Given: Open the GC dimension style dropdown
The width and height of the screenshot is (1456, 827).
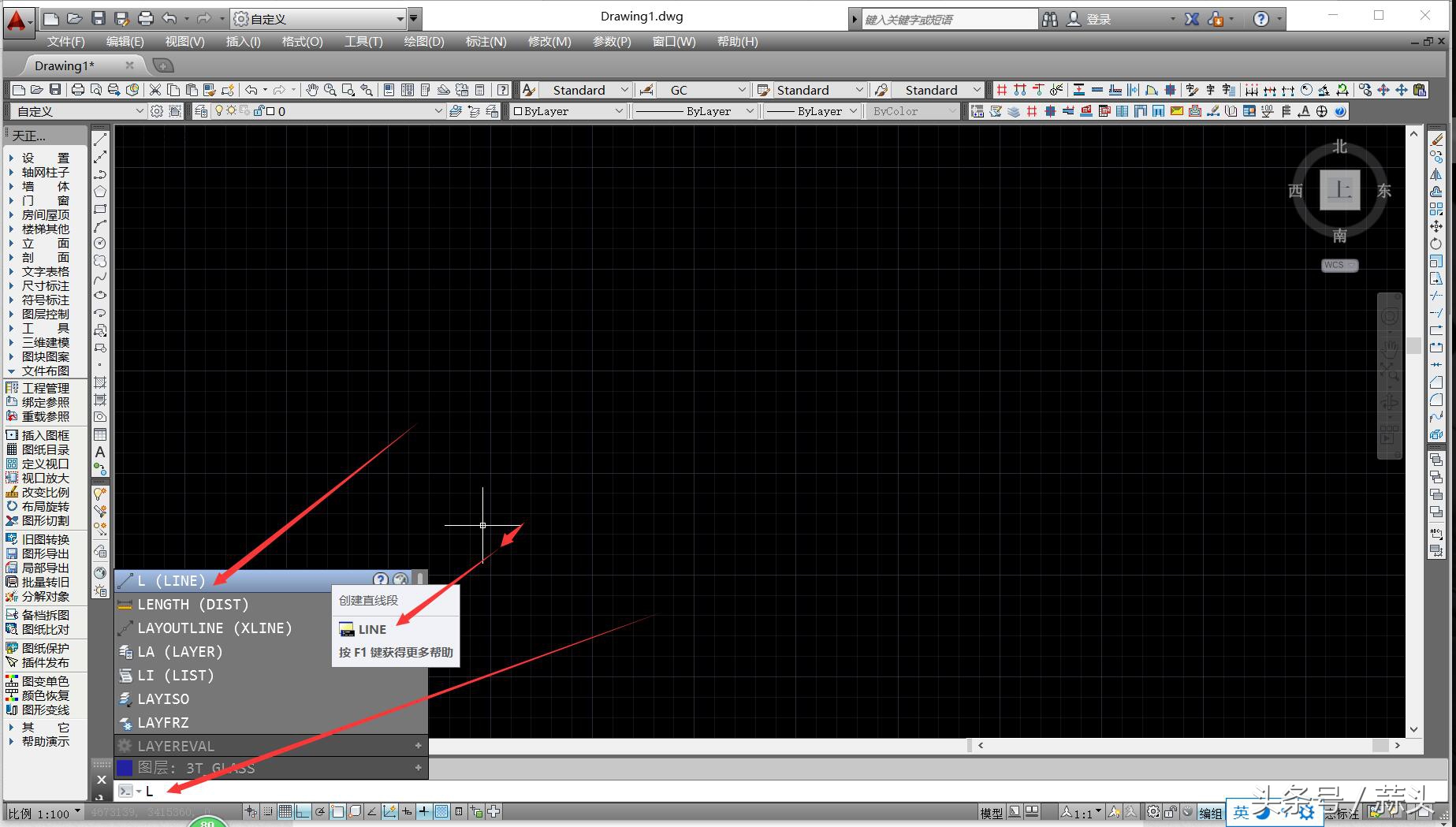Looking at the screenshot, I should click(702, 90).
